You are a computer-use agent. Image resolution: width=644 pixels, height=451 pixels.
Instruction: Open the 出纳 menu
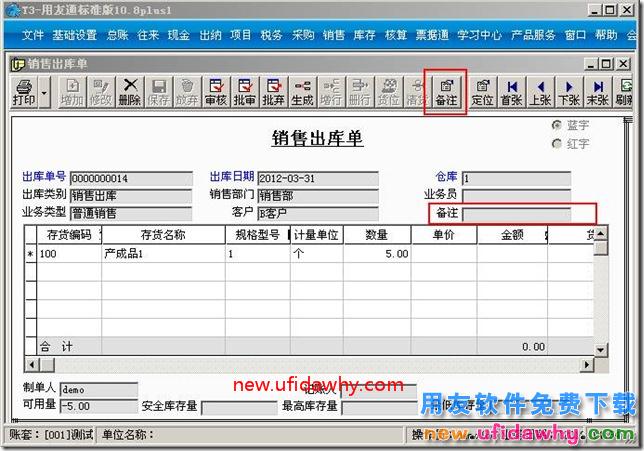point(210,35)
